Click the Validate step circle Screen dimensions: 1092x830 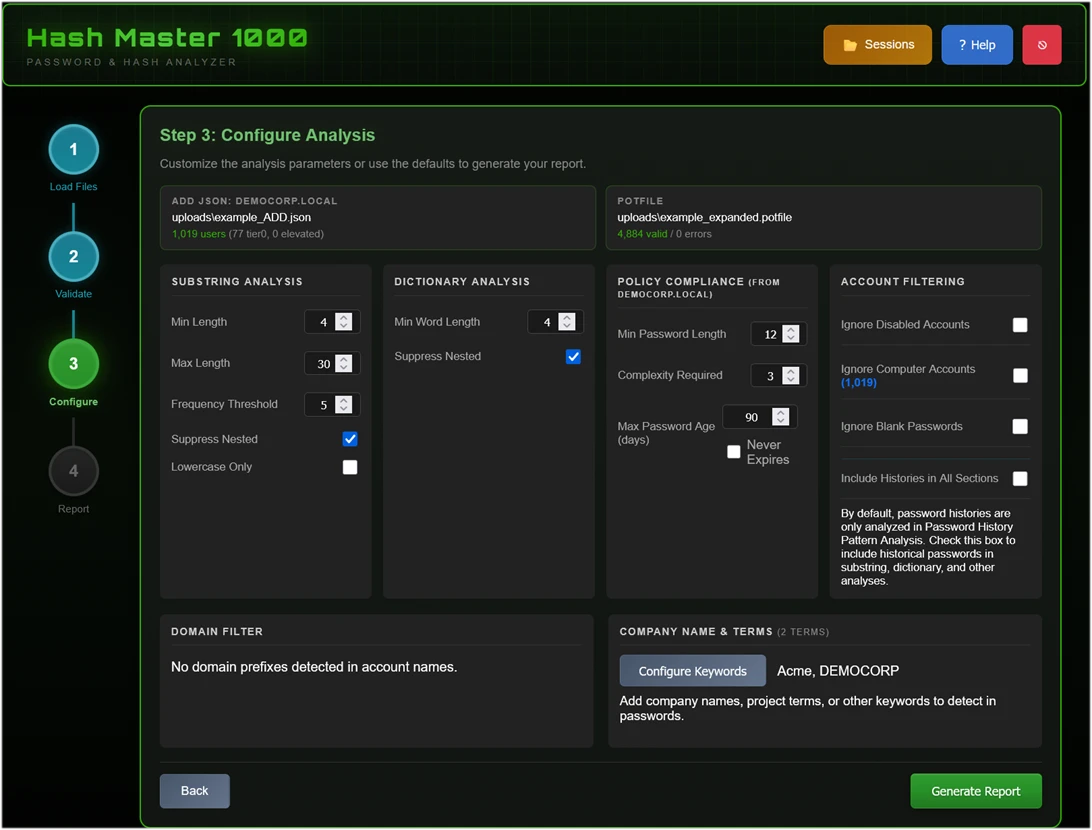(x=73, y=256)
